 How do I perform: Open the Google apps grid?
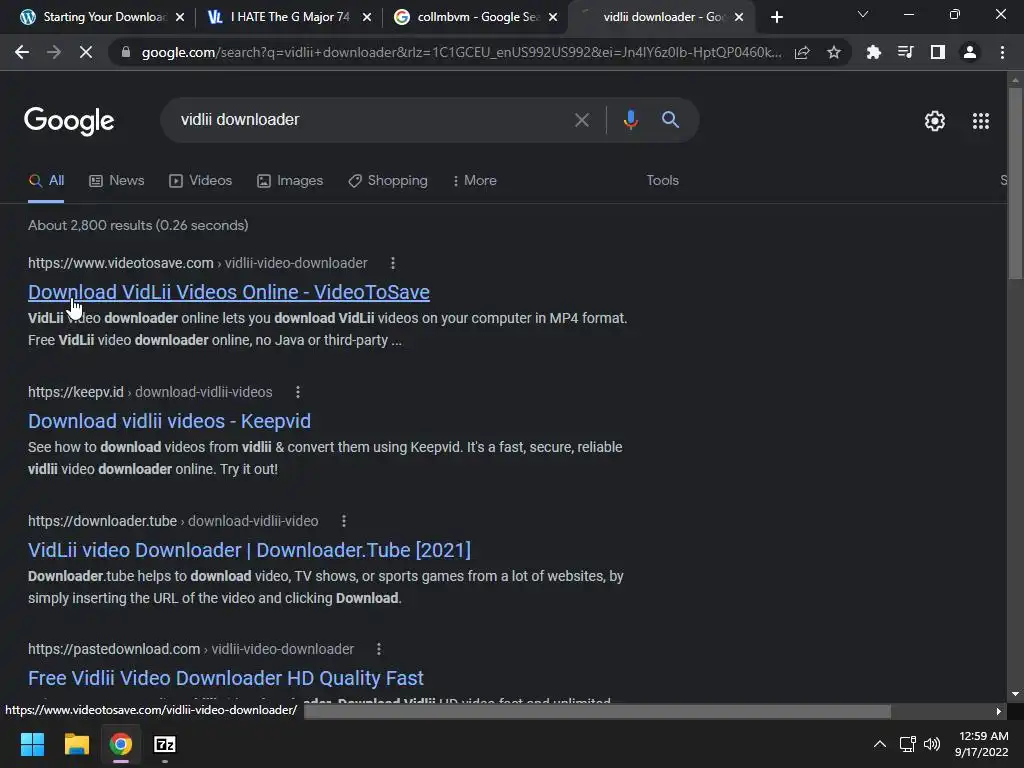point(981,121)
